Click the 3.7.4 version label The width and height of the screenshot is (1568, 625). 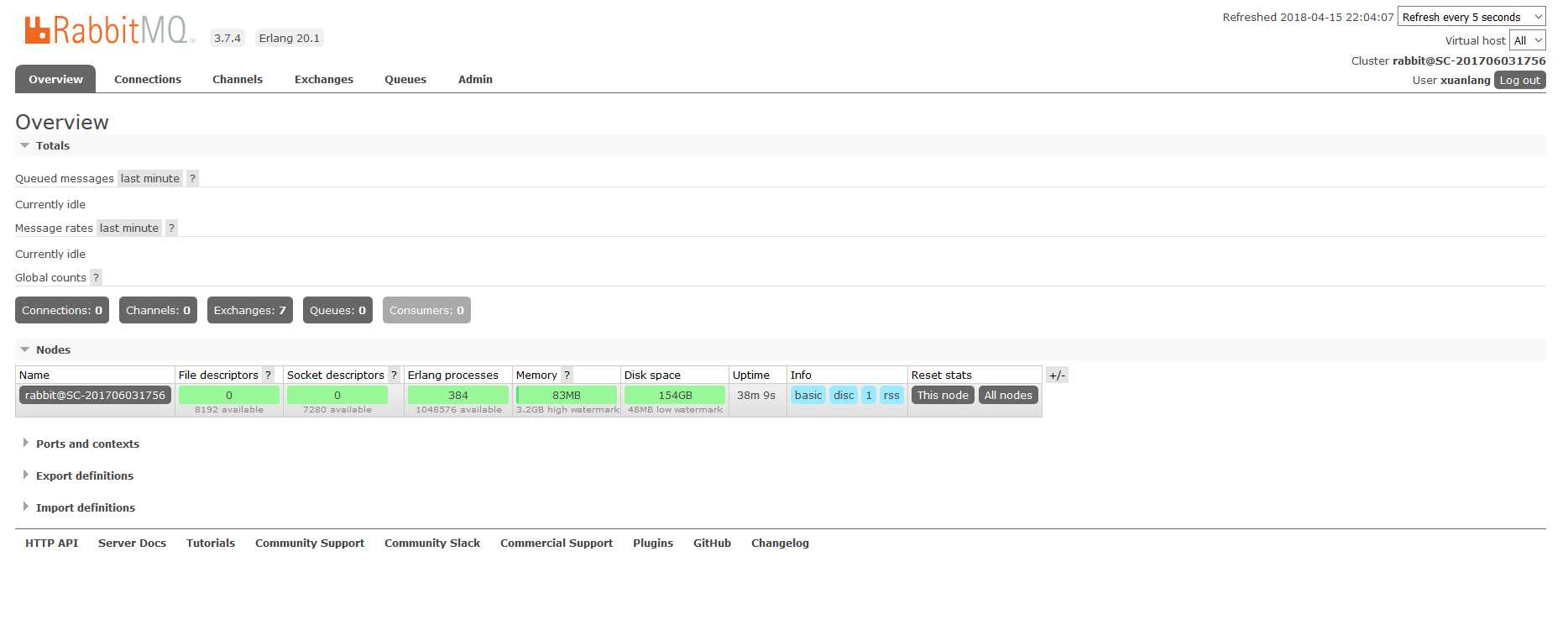(x=227, y=38)
